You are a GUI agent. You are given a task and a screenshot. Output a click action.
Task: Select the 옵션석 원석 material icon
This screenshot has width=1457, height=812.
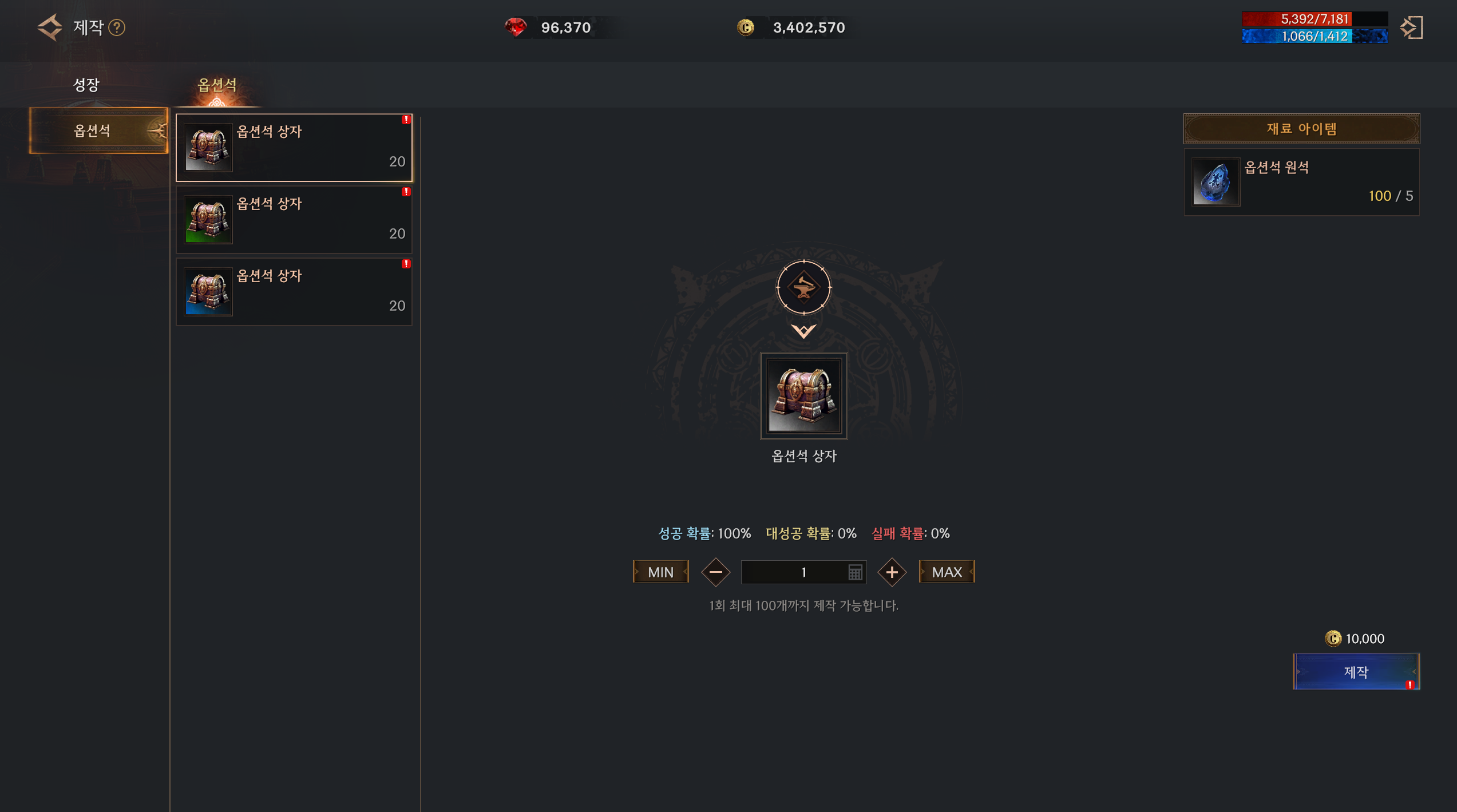[1216, 182]
